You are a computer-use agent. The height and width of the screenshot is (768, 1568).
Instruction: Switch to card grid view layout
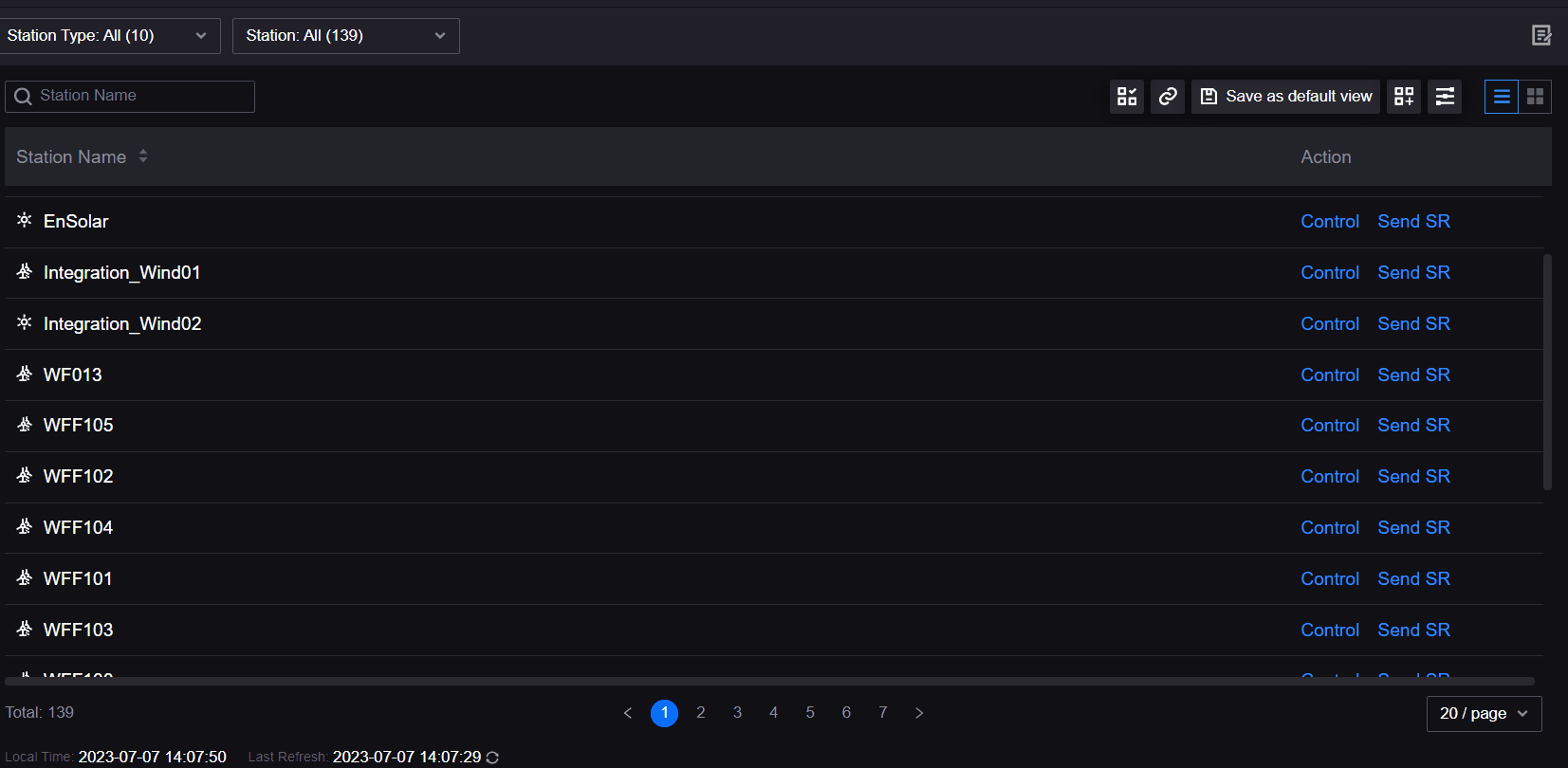pos(1535,97)
